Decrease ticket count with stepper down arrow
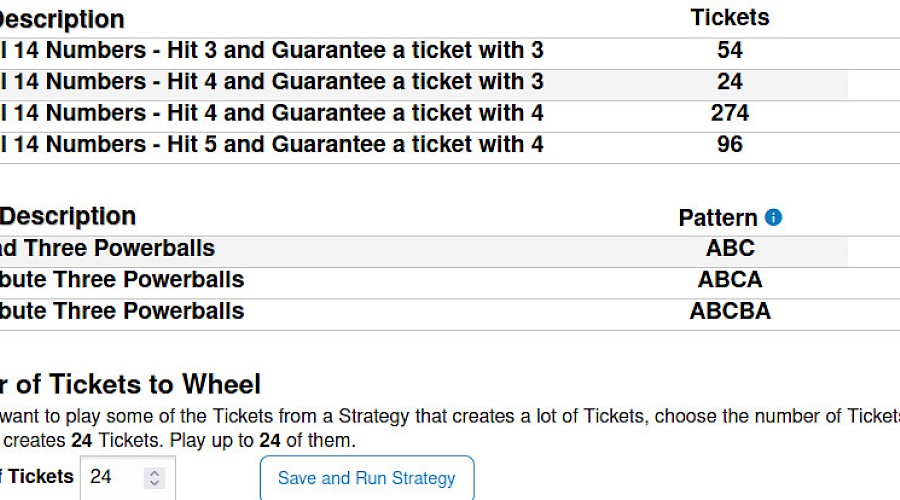Viewport: 900px width, 500px height. [x=154, y=483]
